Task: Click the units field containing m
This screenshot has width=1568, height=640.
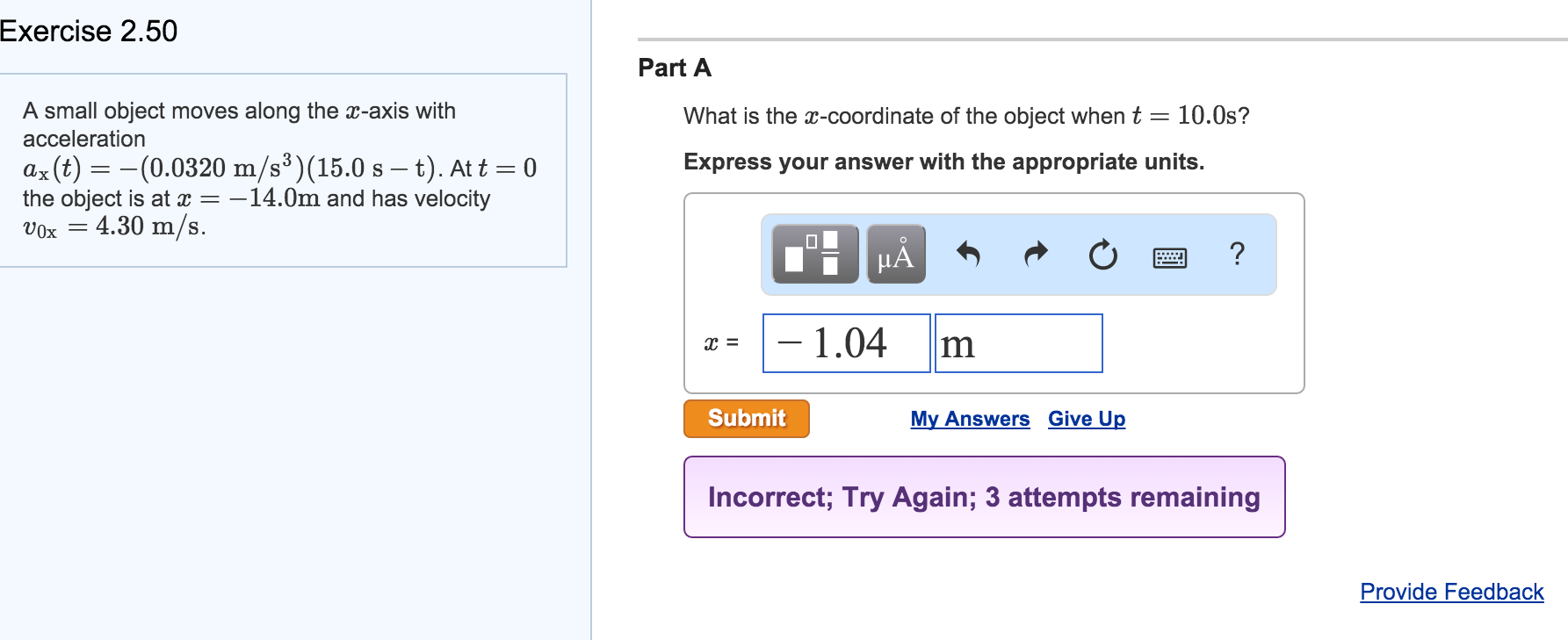Action: coord(1018,343)
